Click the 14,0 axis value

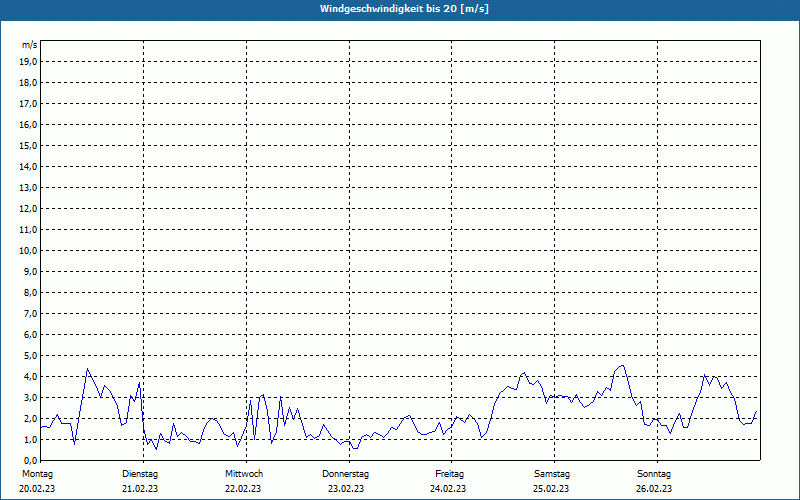(28, 166)
